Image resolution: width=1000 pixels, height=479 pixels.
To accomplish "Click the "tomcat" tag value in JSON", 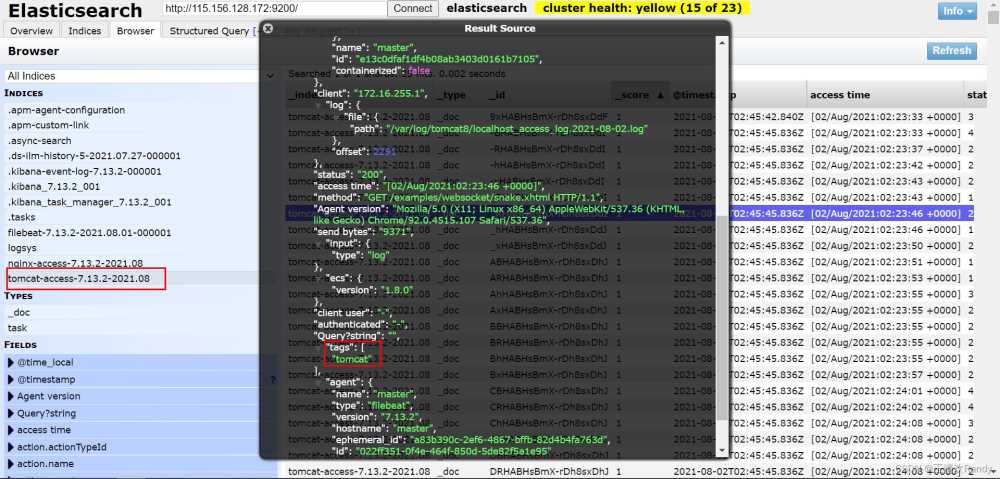I will click(352, 360).
